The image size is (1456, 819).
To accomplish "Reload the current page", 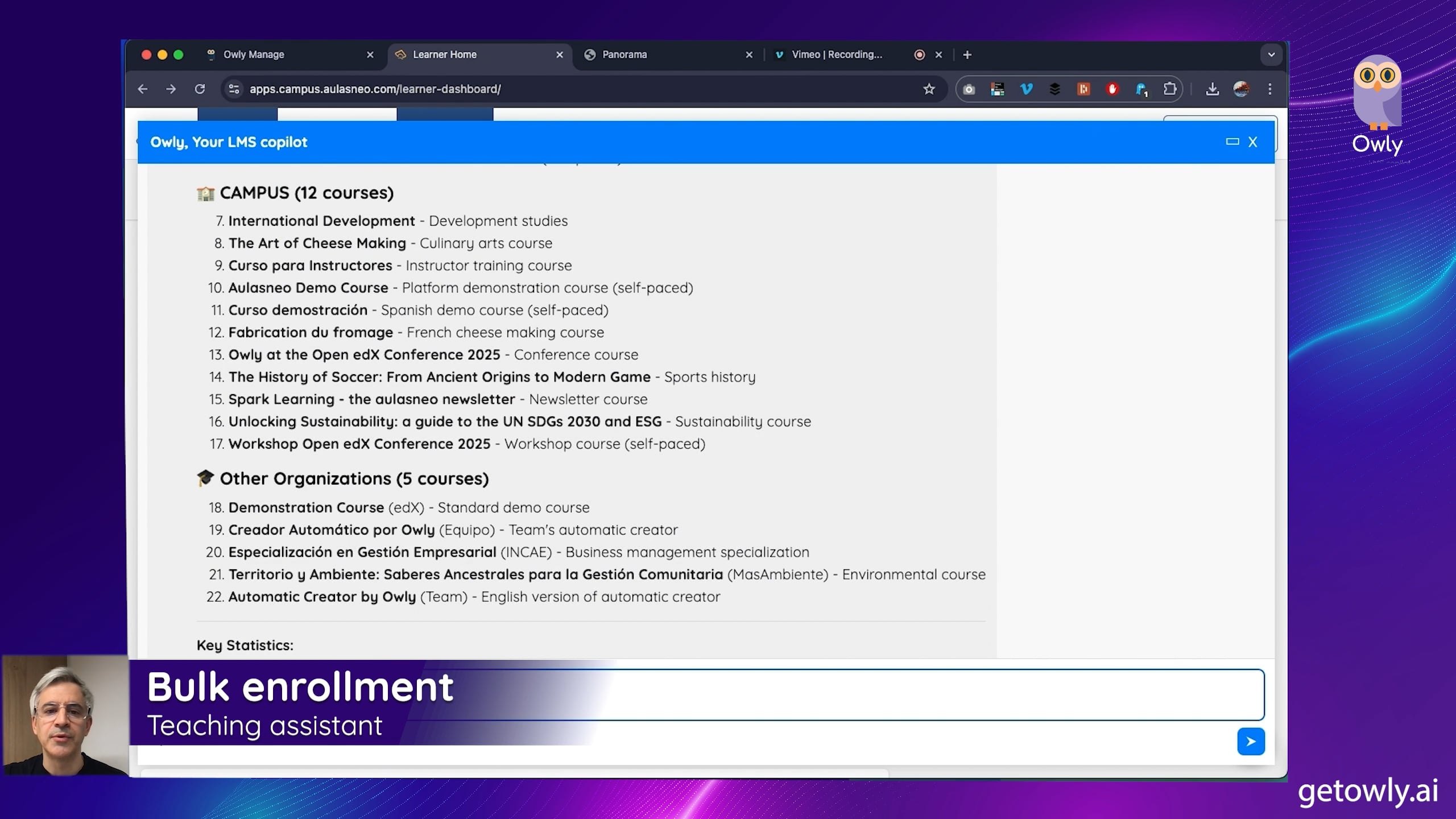I will [200, 89].
